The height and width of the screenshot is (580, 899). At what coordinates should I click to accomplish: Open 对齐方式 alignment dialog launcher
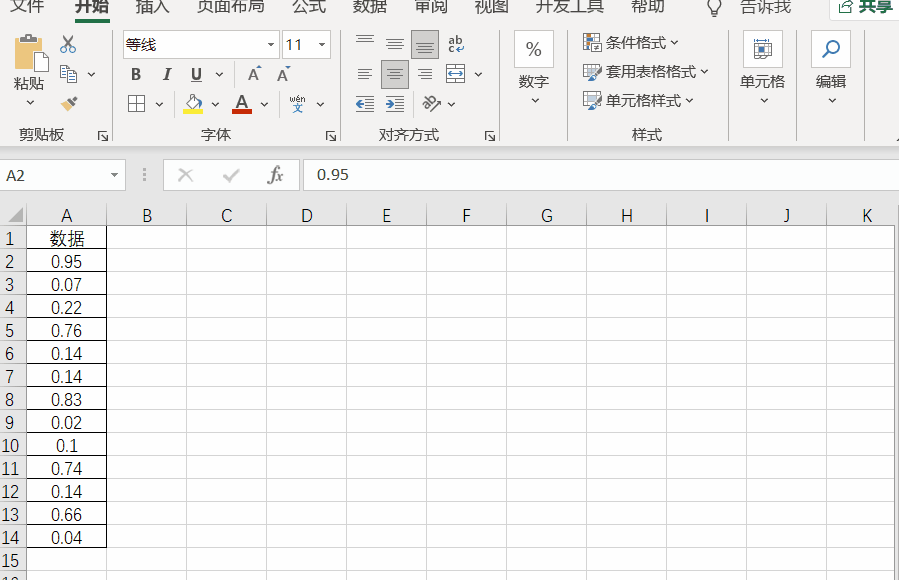(490, 135)
